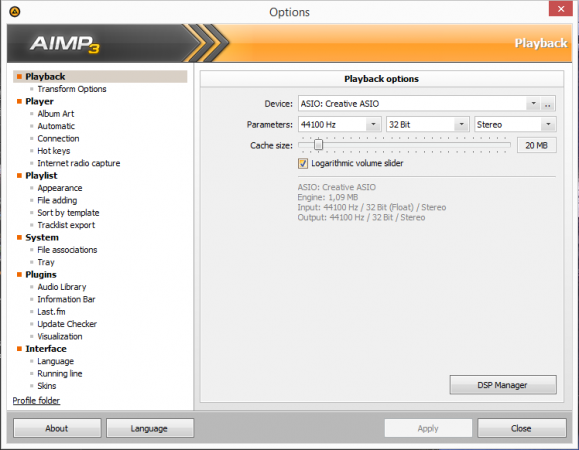This screenshot has width=579, height=450.
Task: Open Album Art settings
Action: (56, 114)
